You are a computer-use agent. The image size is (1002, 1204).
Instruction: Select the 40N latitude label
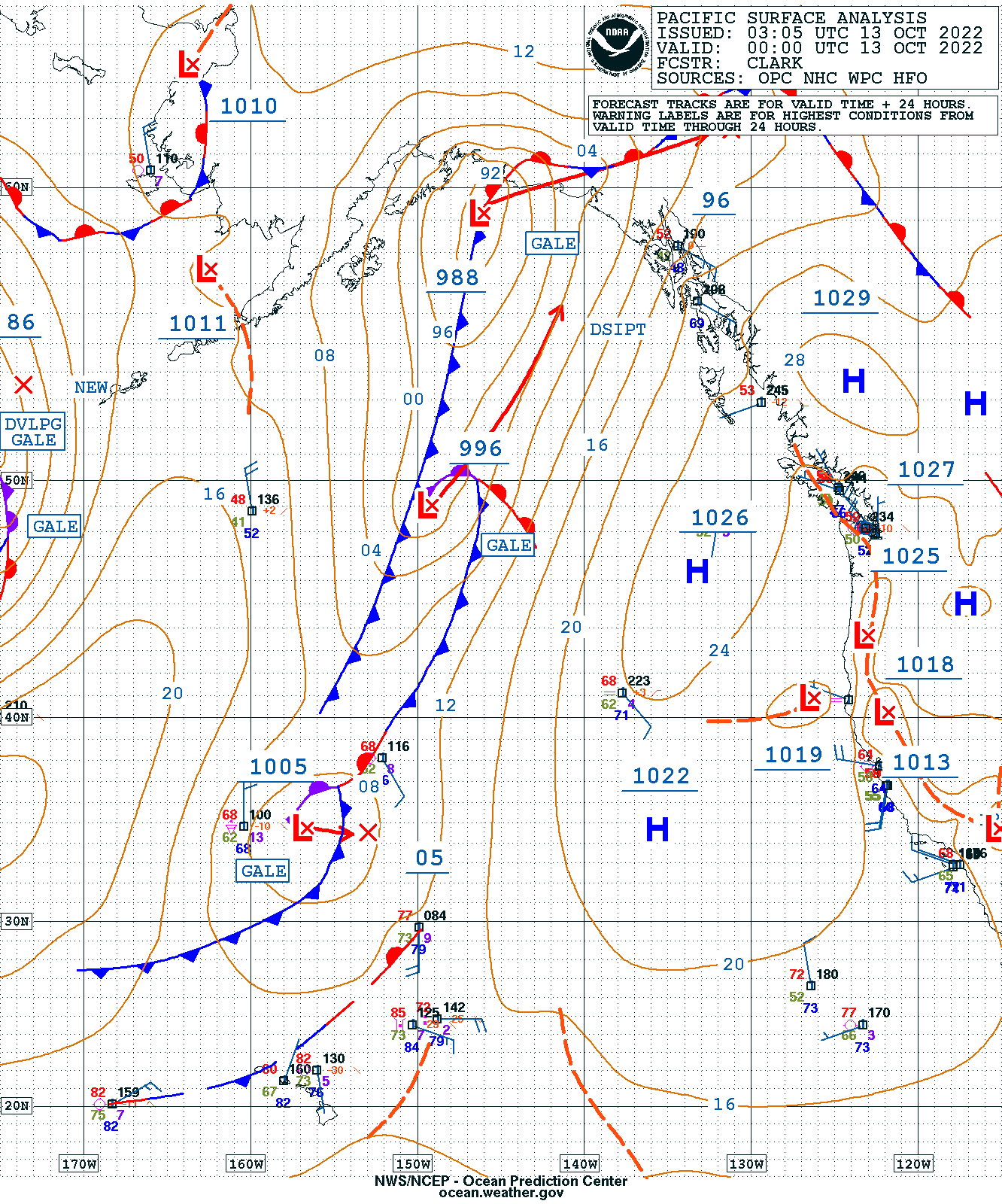(x=17, y=718)
